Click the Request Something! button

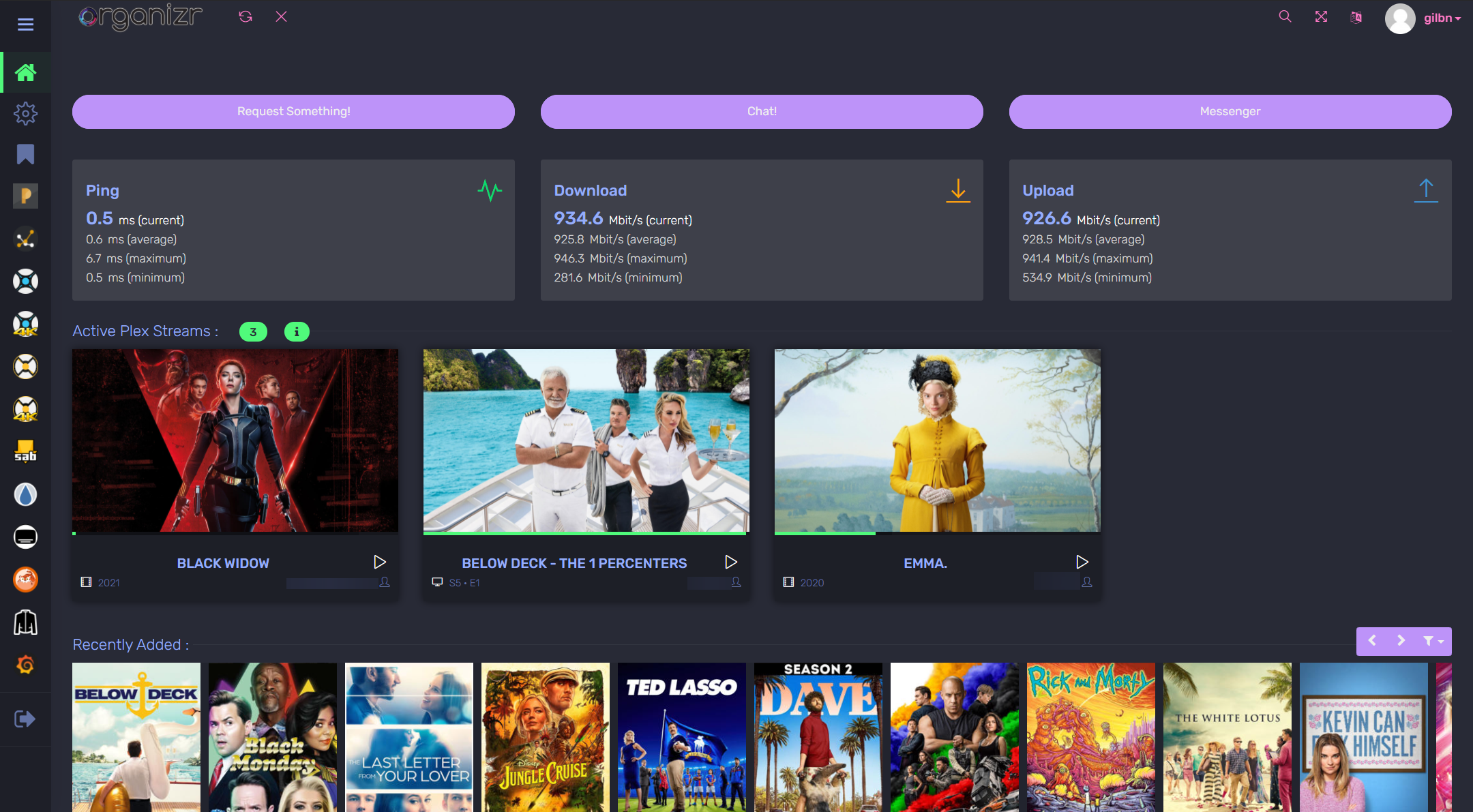pos(293,112)
